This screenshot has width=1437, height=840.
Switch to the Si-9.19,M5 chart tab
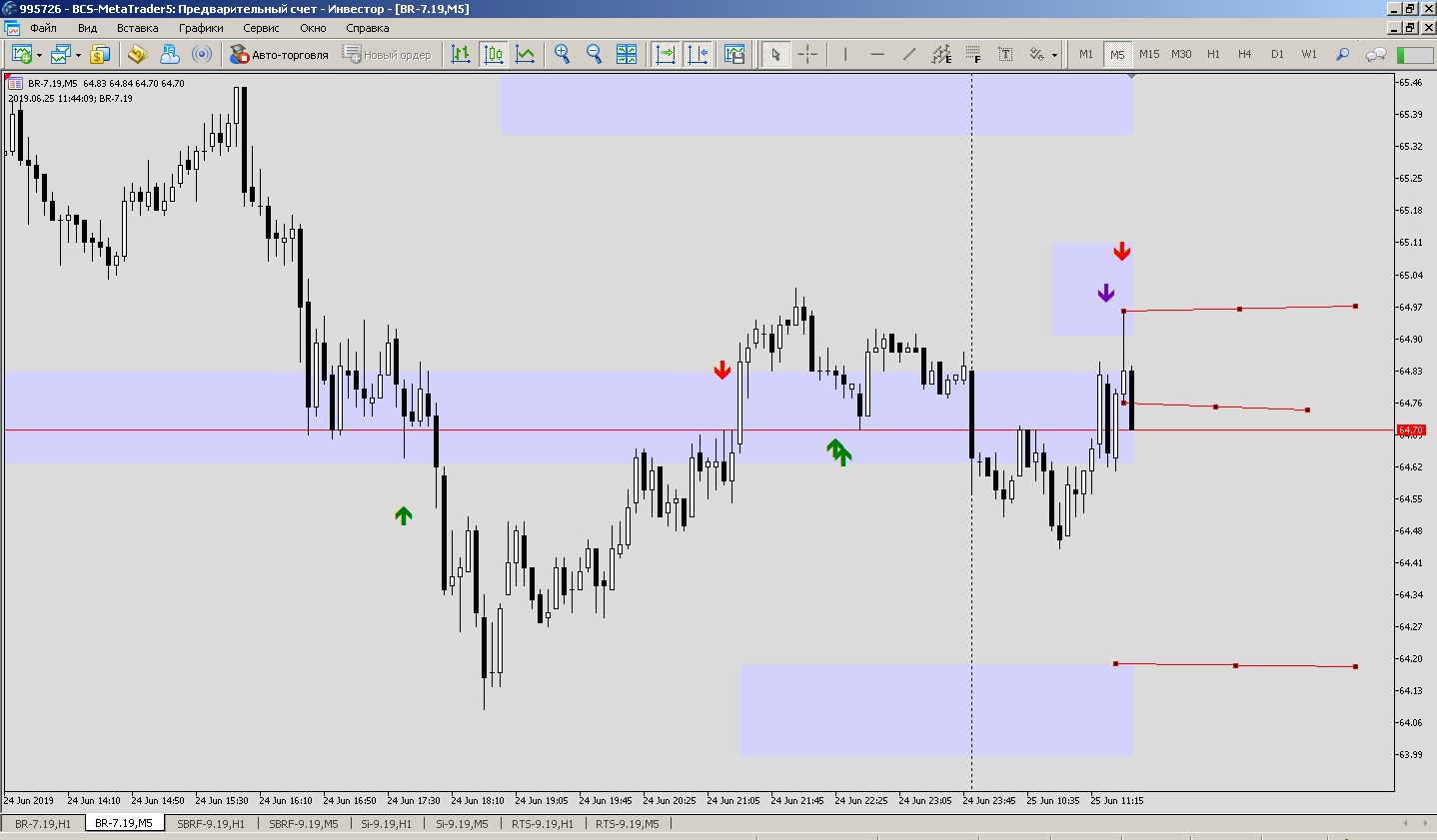coord(462,824)
